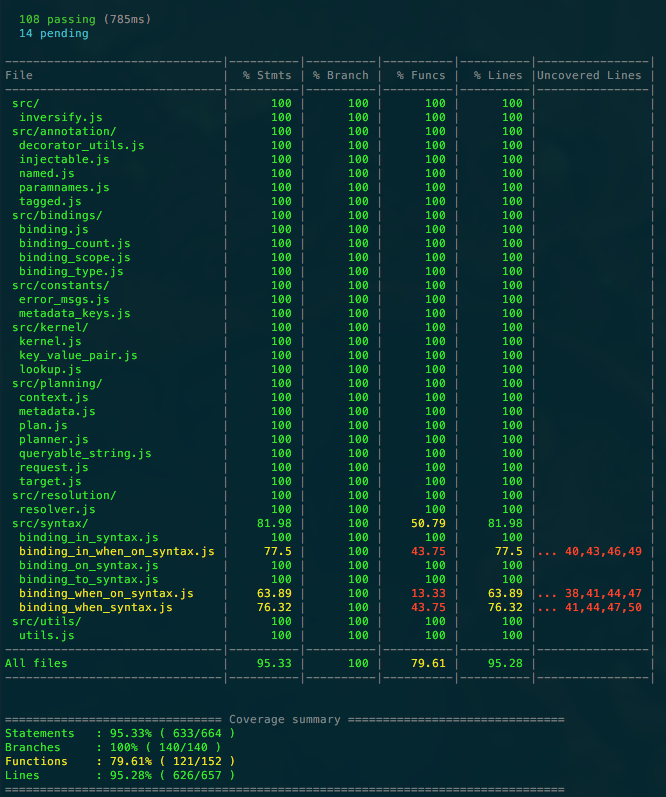Click the '% Stmts' column header

pos(267,75)
